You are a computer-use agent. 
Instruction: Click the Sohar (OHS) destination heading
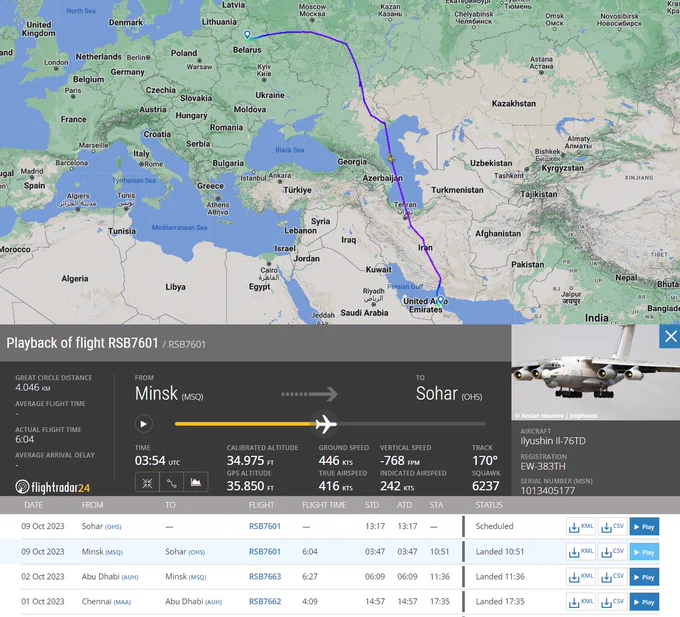pyautogui.click(x=449, y=394)
